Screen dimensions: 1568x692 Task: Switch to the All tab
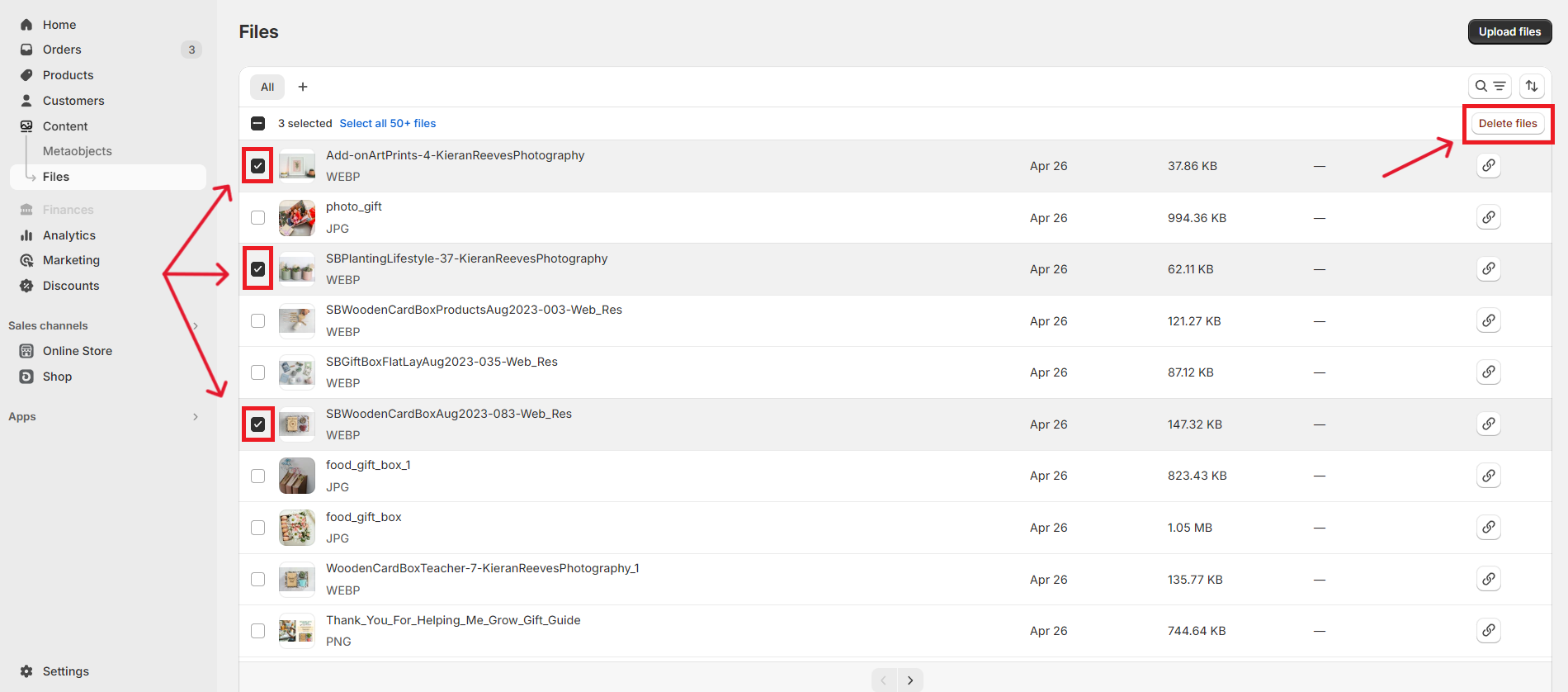coord(267,87)
